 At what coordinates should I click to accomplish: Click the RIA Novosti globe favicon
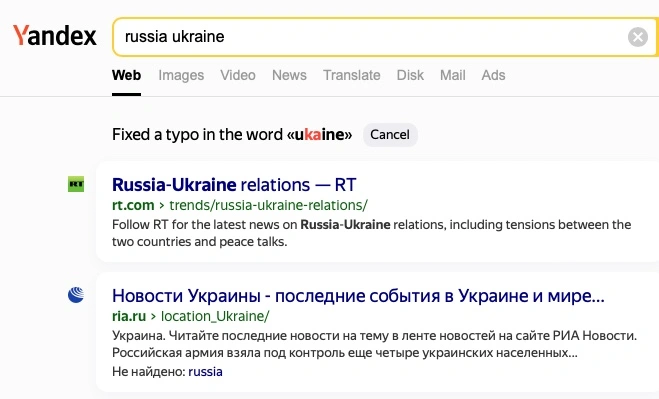click(76, 295)
